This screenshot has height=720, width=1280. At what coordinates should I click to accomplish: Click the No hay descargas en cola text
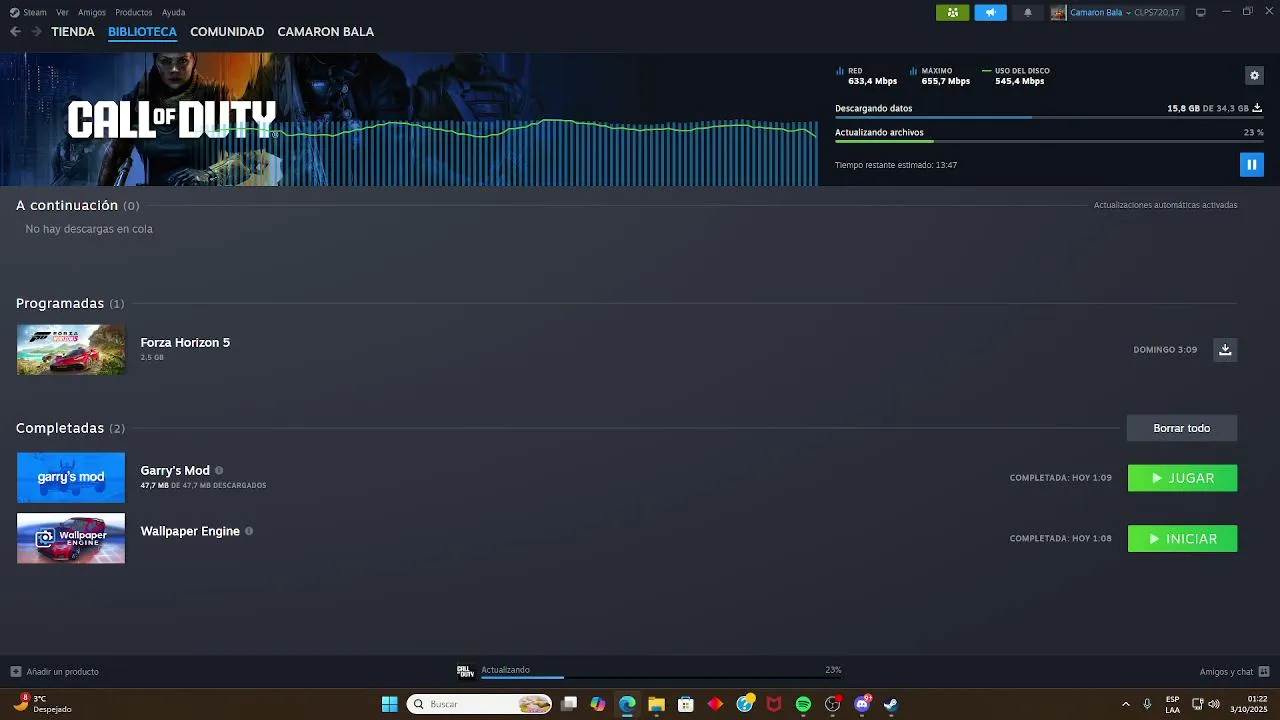click(x=89, y=229)
